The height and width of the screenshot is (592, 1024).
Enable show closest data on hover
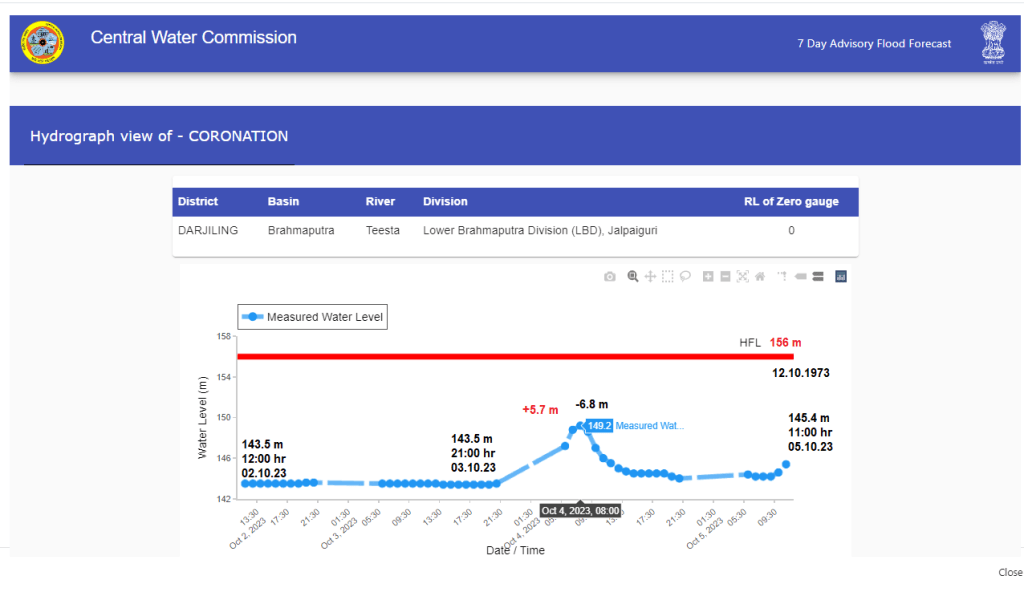(x=800, y=277)
